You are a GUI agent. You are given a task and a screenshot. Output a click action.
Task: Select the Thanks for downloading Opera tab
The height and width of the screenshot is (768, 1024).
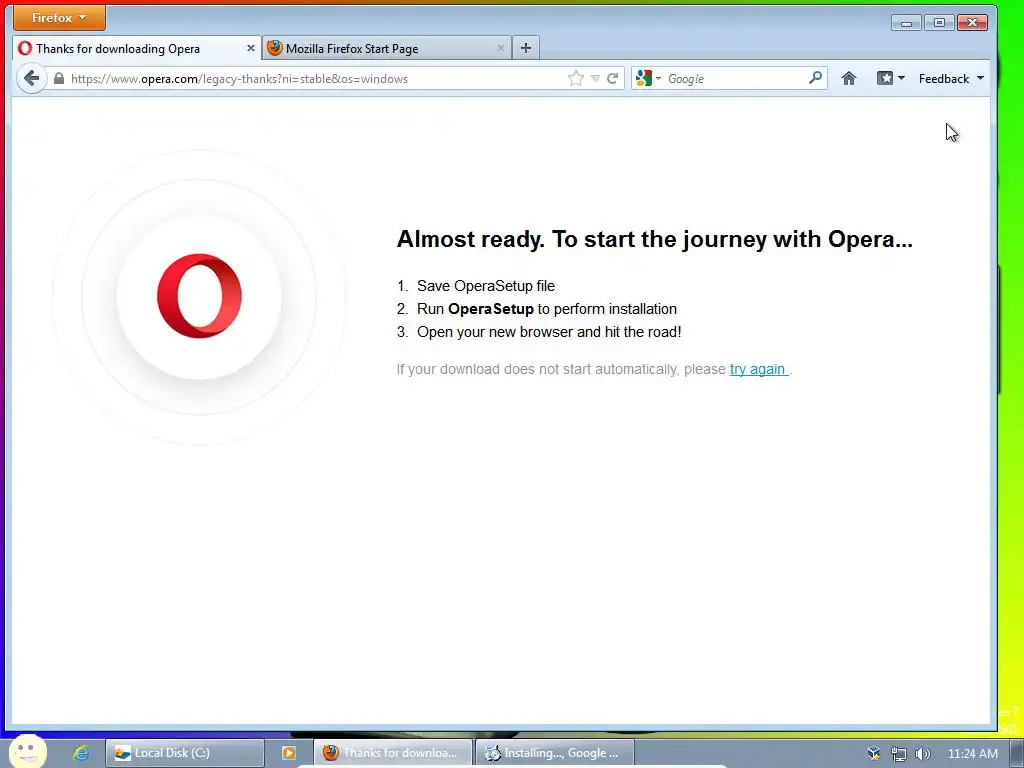click(x=136, y=48)
